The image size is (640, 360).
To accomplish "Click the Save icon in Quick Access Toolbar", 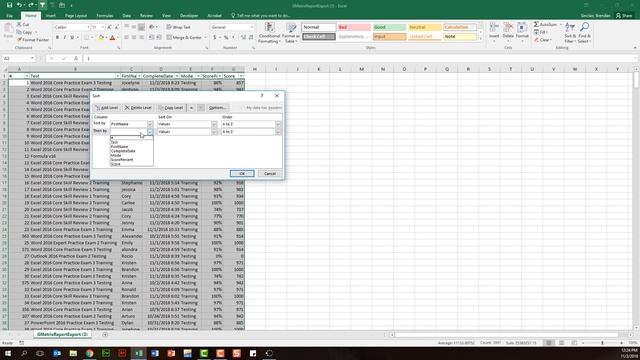I will coord(9,5).
